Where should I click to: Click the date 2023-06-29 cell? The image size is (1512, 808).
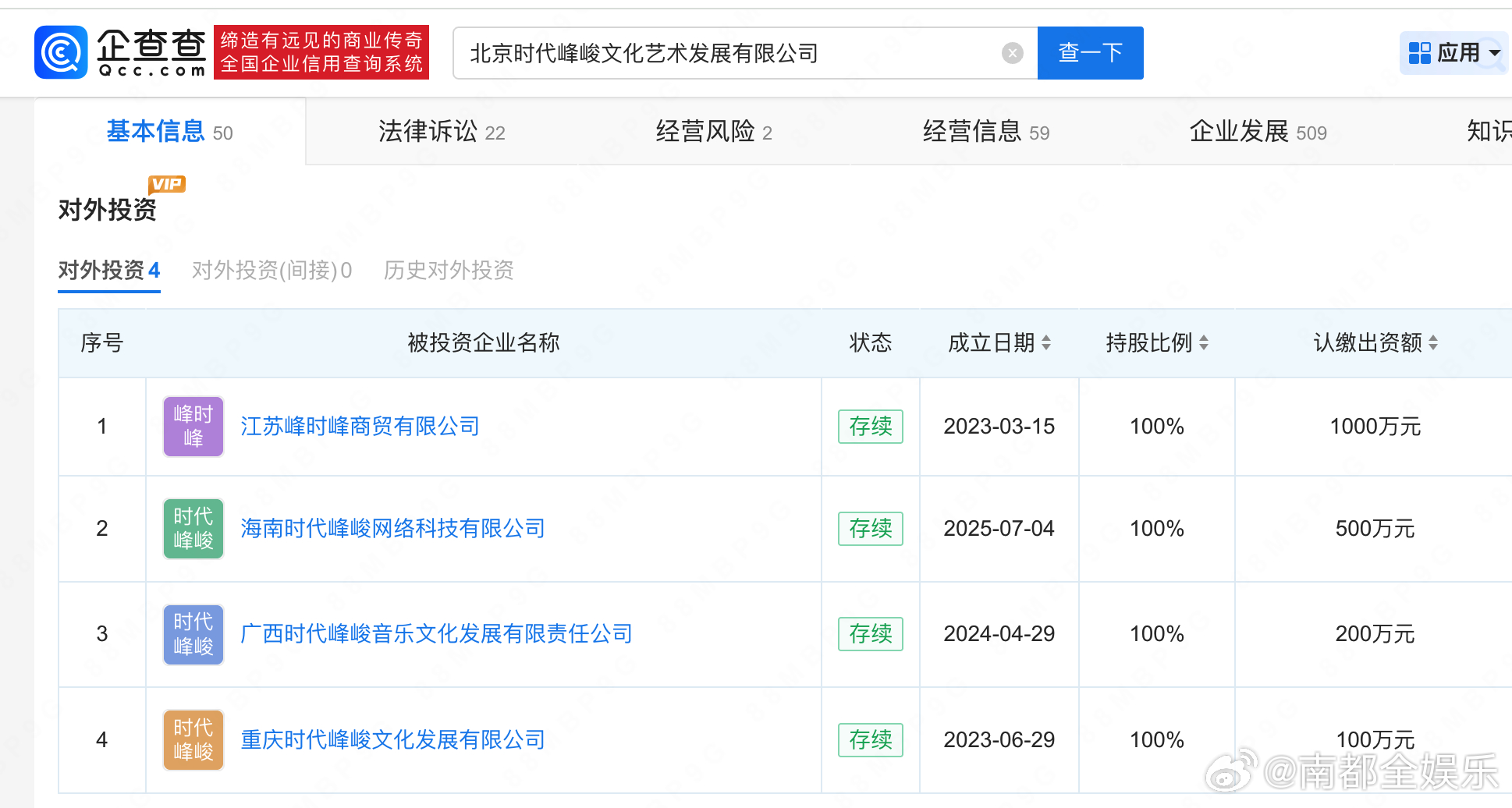999,740
